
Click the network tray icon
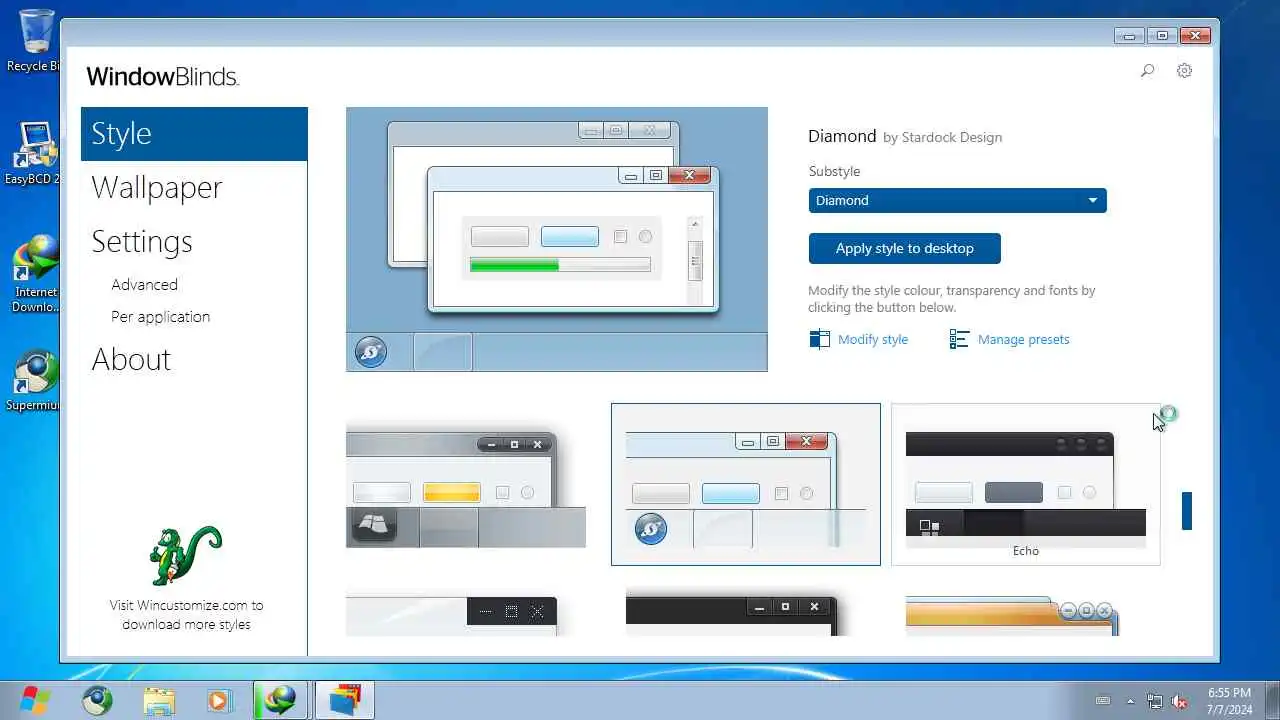[1155, 701]
